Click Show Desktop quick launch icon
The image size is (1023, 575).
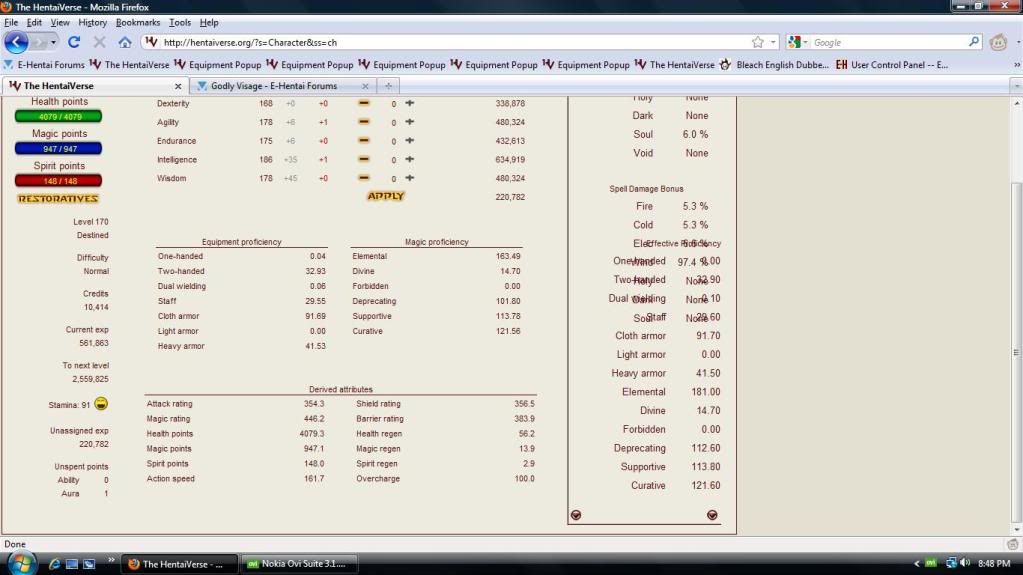click(72, 564)
